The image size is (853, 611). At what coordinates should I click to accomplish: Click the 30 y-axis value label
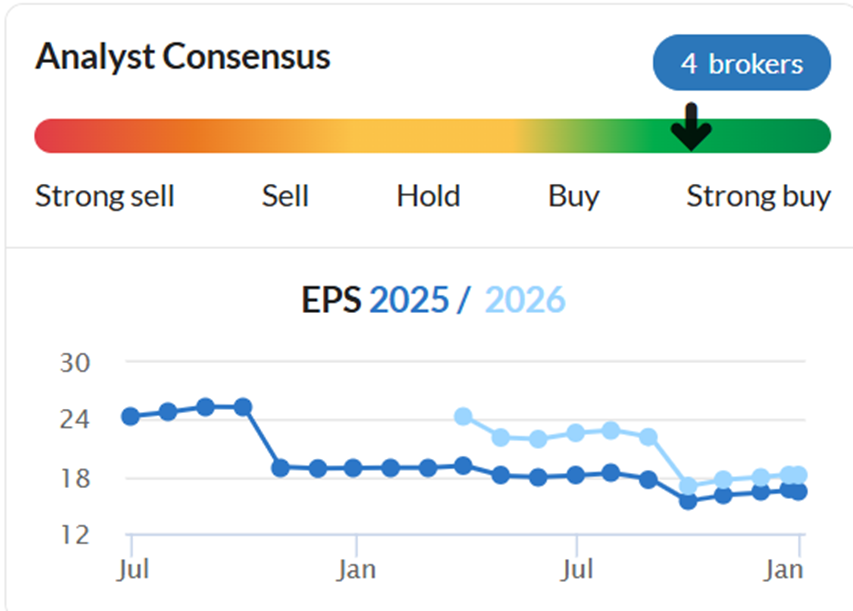click(75, 363)
